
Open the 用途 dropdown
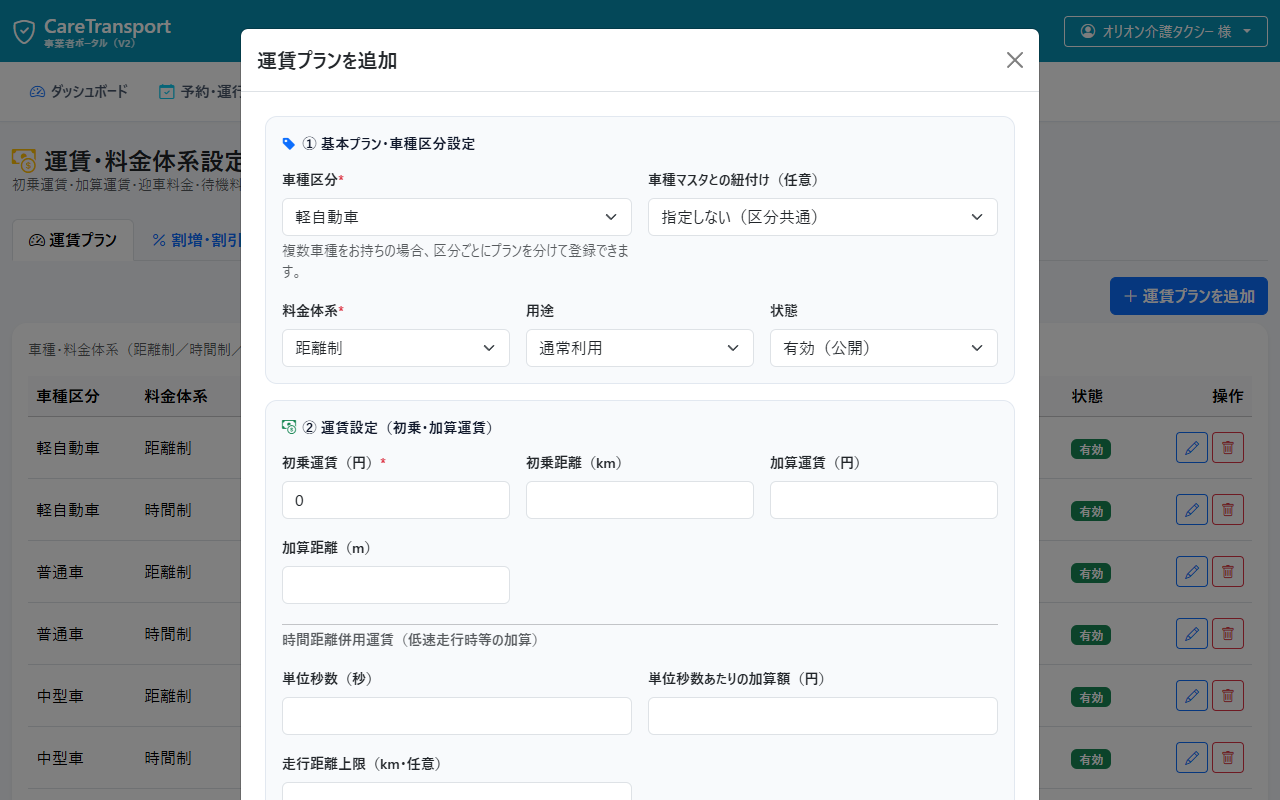640,348
